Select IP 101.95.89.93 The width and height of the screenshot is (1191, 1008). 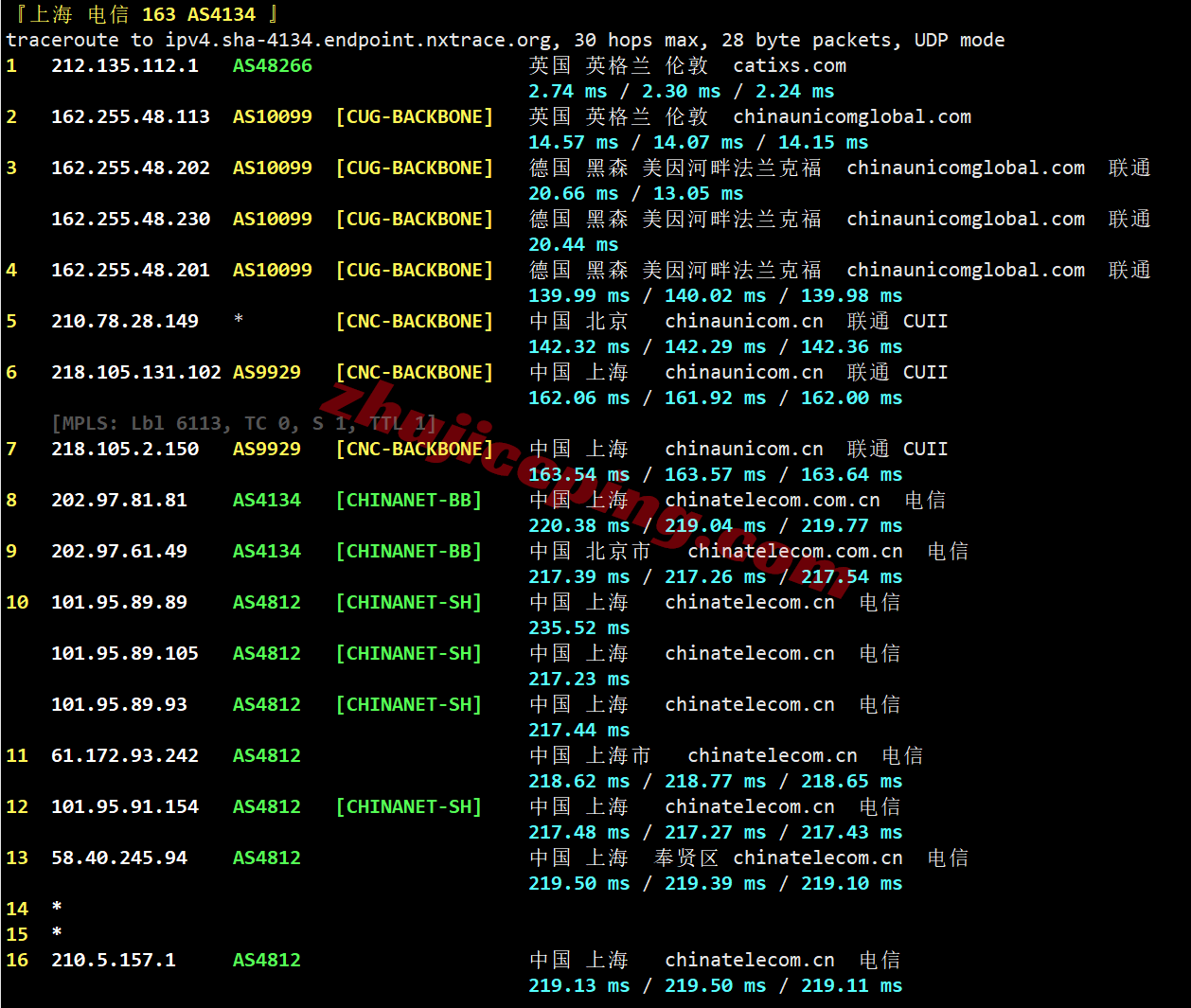[119, 704]
